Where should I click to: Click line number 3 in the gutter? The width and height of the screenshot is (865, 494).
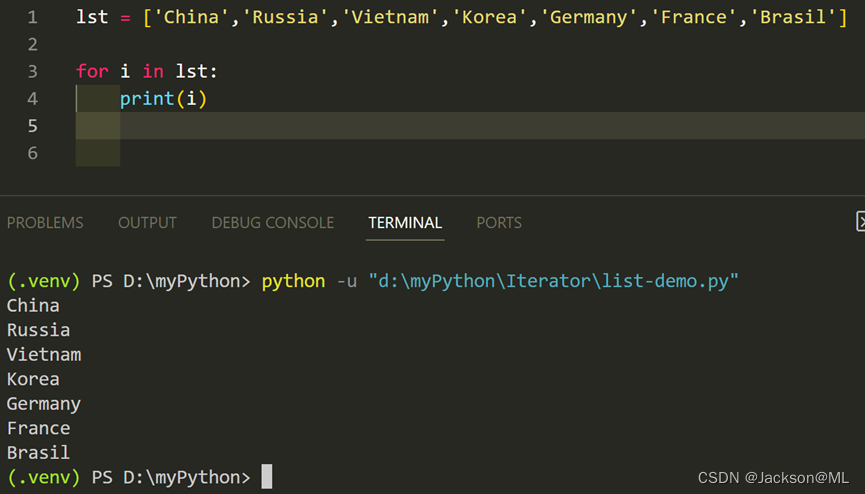[x=33, y=72]
